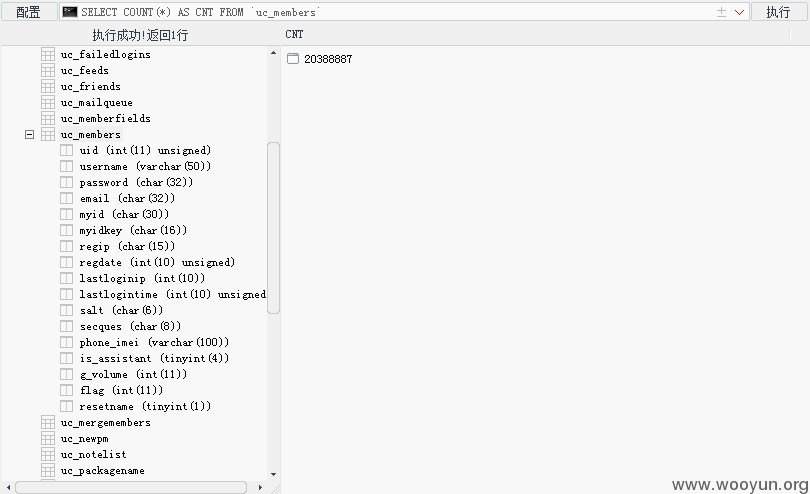This screenshot has width=810, height=494.
Task: Select the password (char(32)) column
Action: tap(136, 182)
